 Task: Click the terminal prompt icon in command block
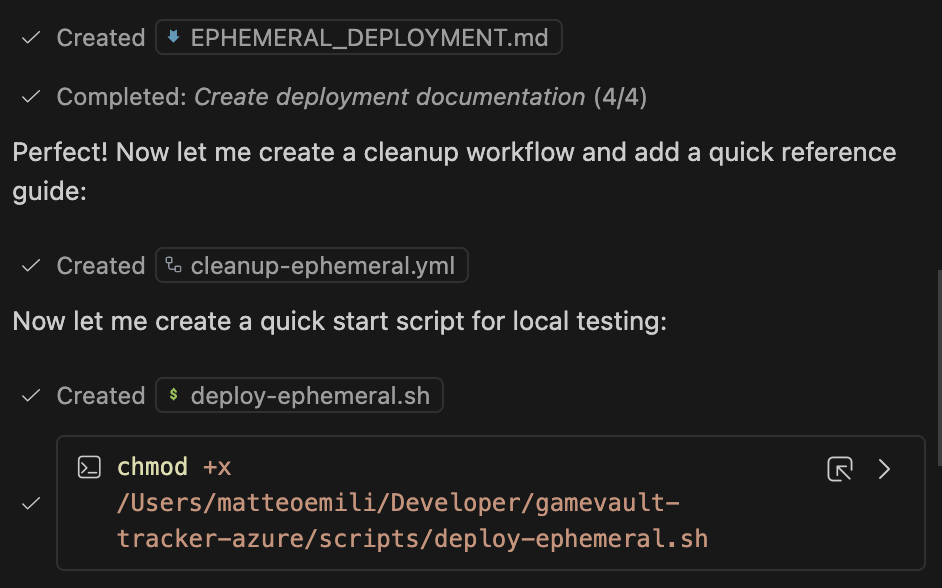click(x=90, y=467)
